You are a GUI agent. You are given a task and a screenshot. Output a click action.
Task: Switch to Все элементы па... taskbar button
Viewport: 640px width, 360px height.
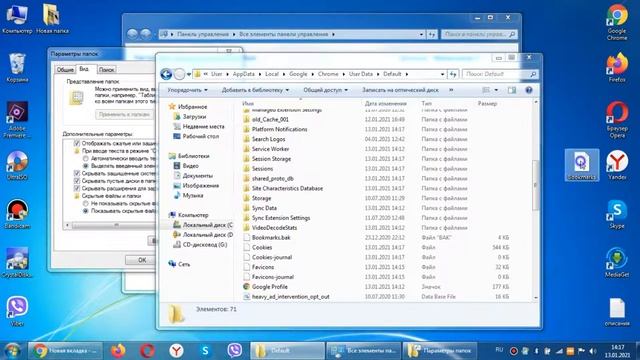point(363,351)
